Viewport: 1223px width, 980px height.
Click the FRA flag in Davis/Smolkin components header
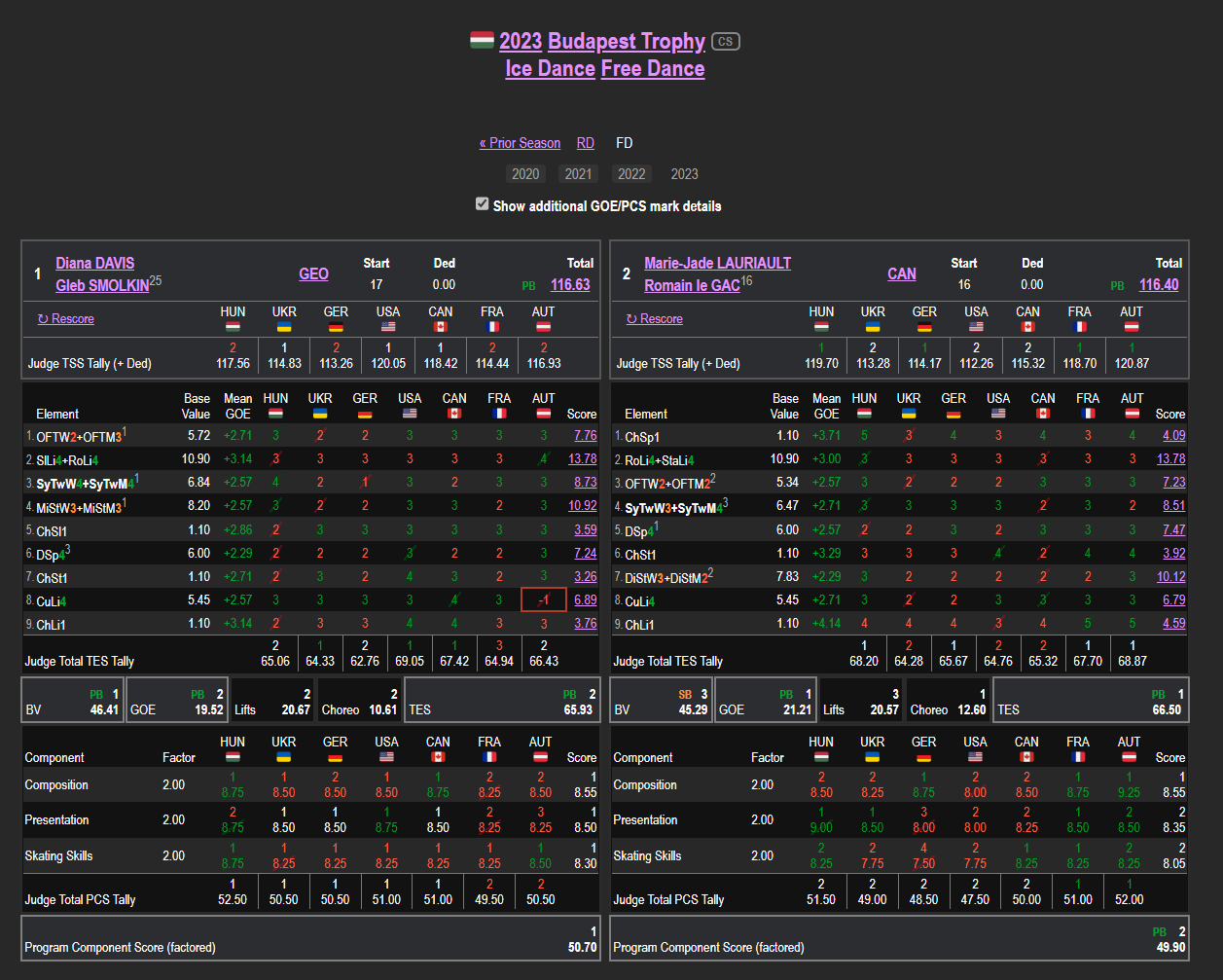point(489,757)
